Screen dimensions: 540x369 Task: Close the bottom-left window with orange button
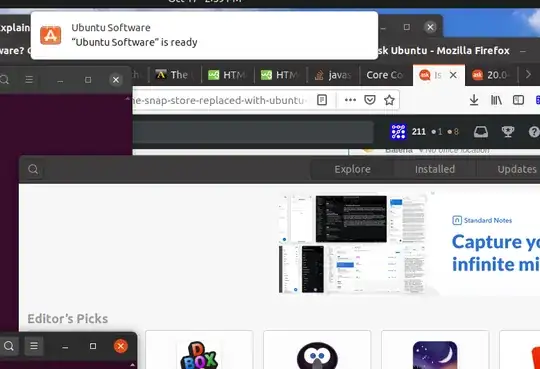(121, 346)
